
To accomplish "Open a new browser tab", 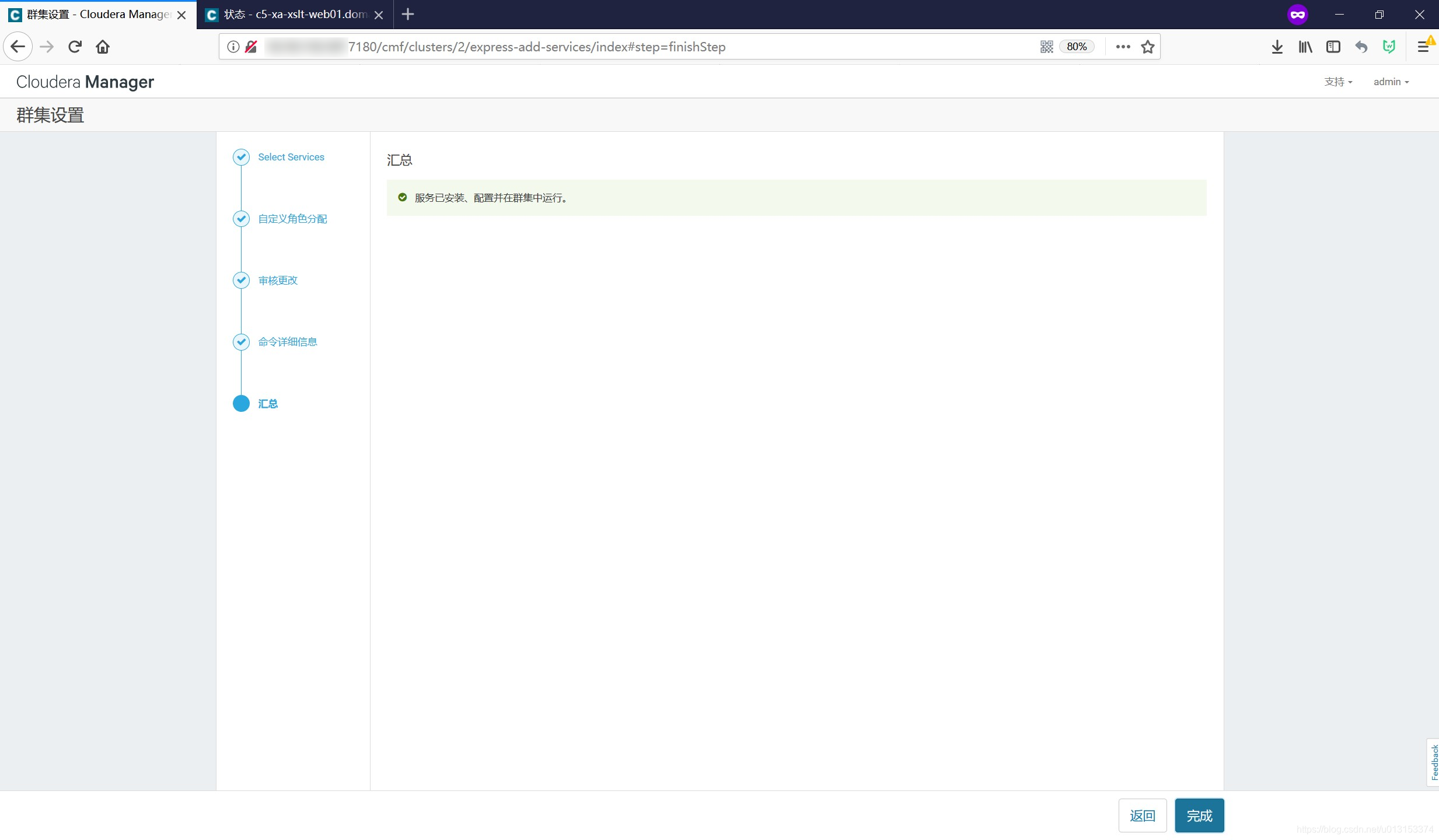I will click(x=408, y=15).
